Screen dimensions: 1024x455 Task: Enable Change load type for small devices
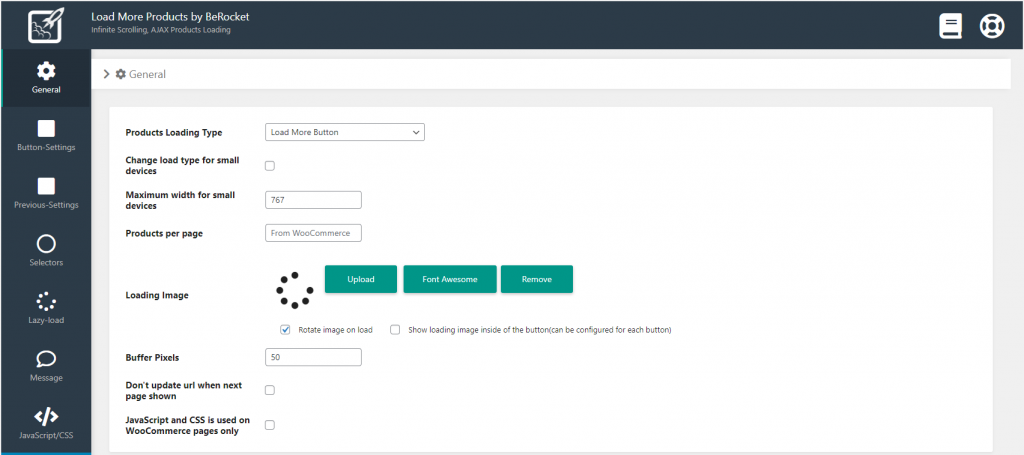coord(270,166)
